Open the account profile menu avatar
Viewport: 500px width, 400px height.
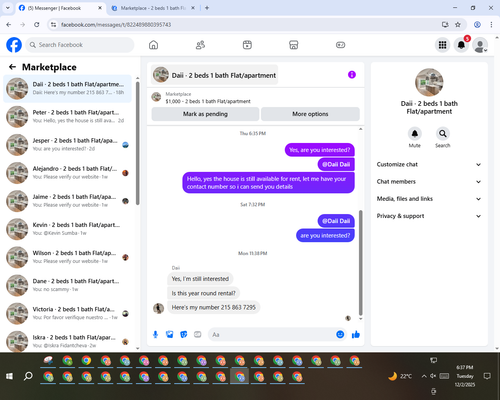[x=480, y=45]
